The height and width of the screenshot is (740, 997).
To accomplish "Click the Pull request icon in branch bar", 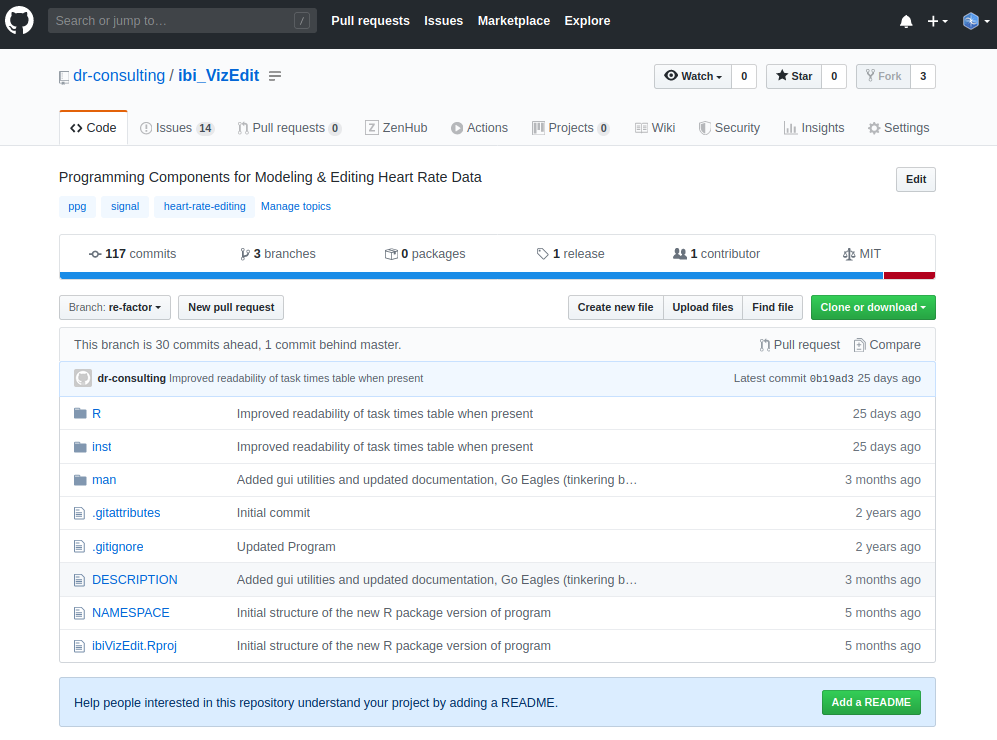I will (x=764, y=345).
